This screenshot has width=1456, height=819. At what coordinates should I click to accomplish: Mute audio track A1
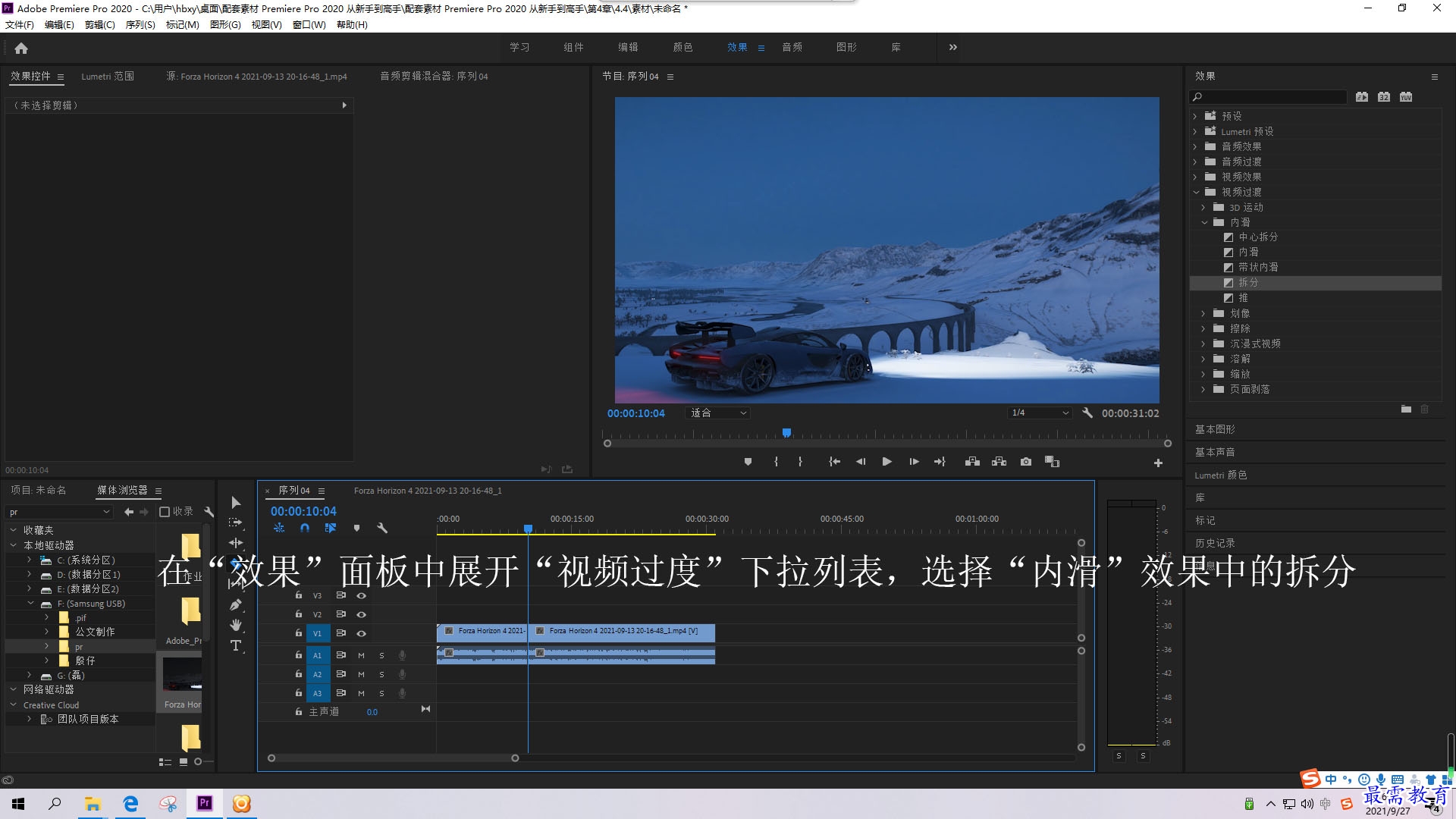pos(361,655)
